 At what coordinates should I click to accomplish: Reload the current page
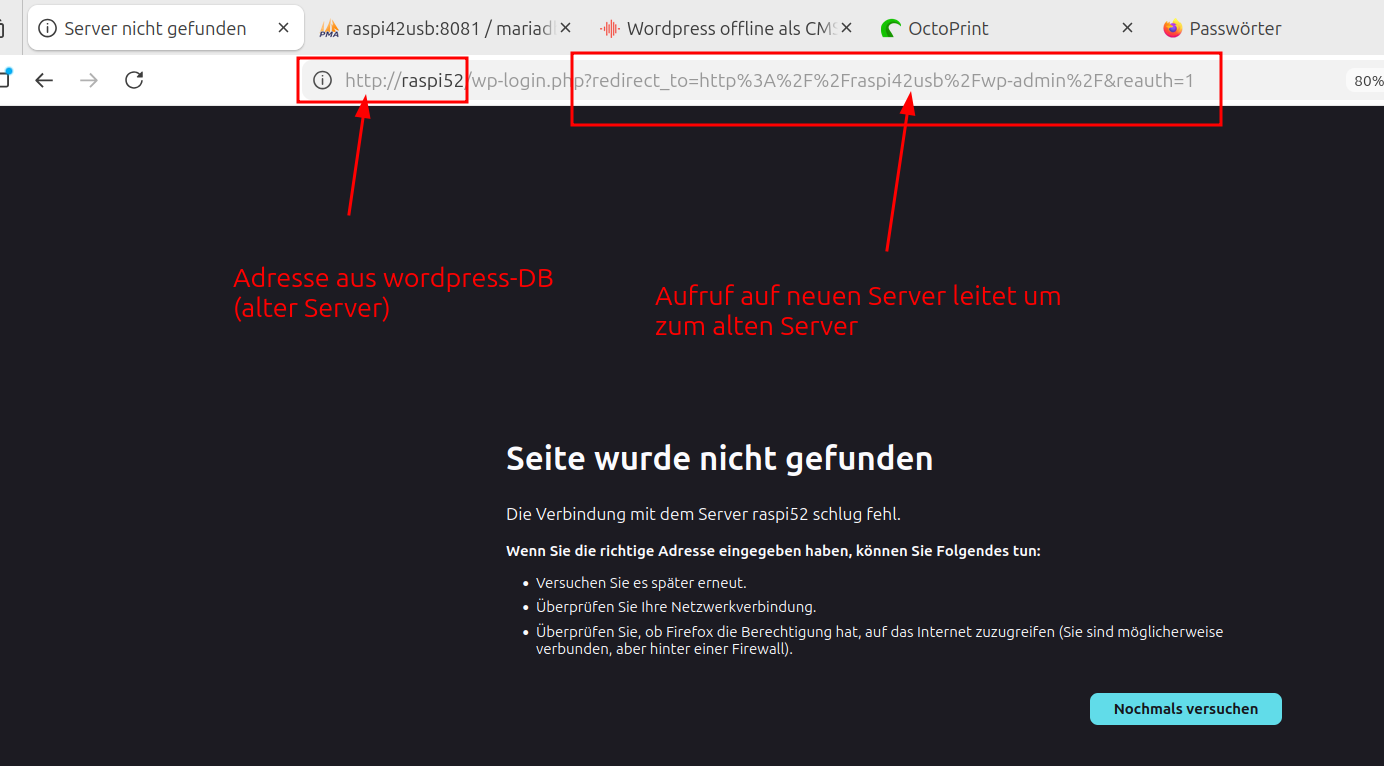134,80
